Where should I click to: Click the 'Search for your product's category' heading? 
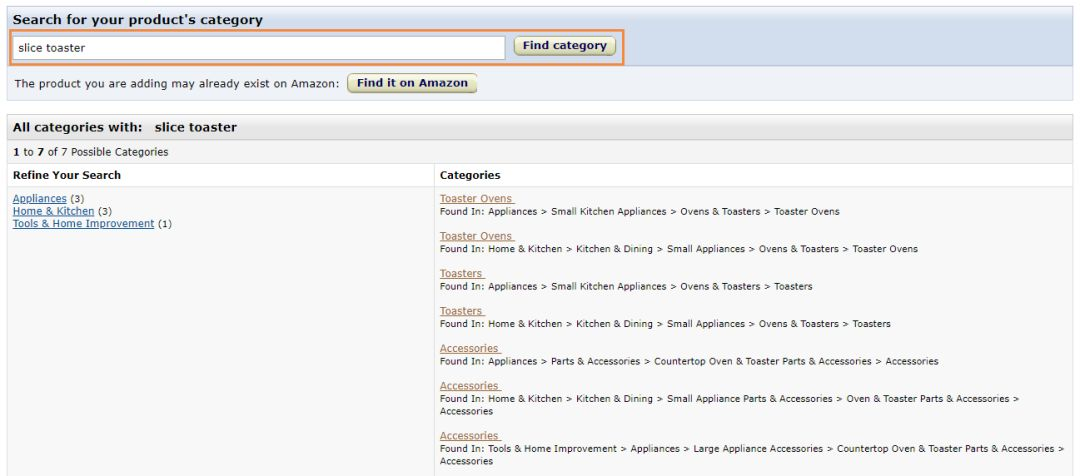point(138,20)
